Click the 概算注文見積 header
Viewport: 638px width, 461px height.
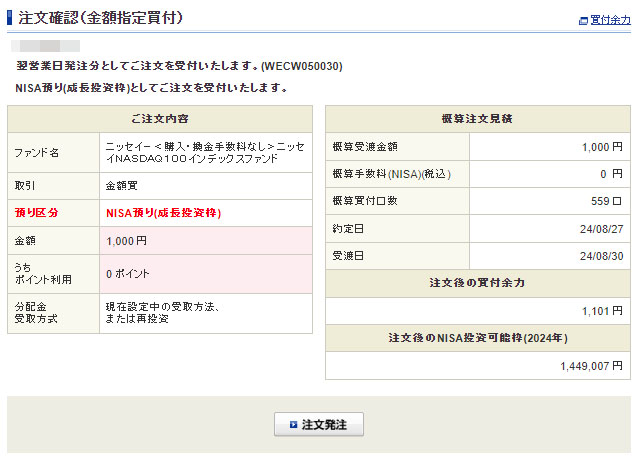click(477, 119)
